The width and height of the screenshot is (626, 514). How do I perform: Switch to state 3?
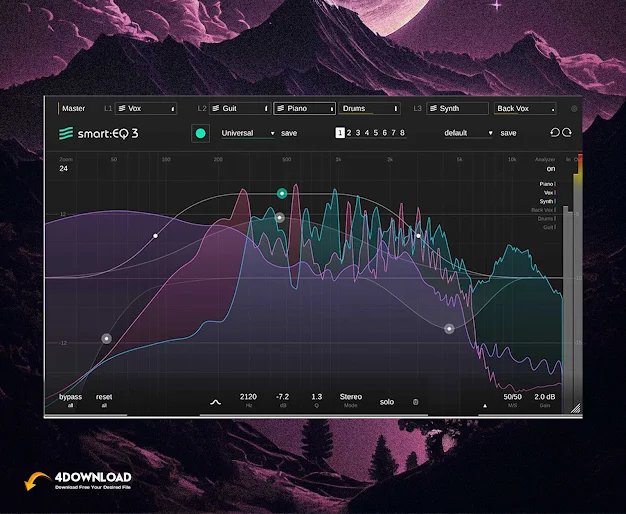(358, 133)
